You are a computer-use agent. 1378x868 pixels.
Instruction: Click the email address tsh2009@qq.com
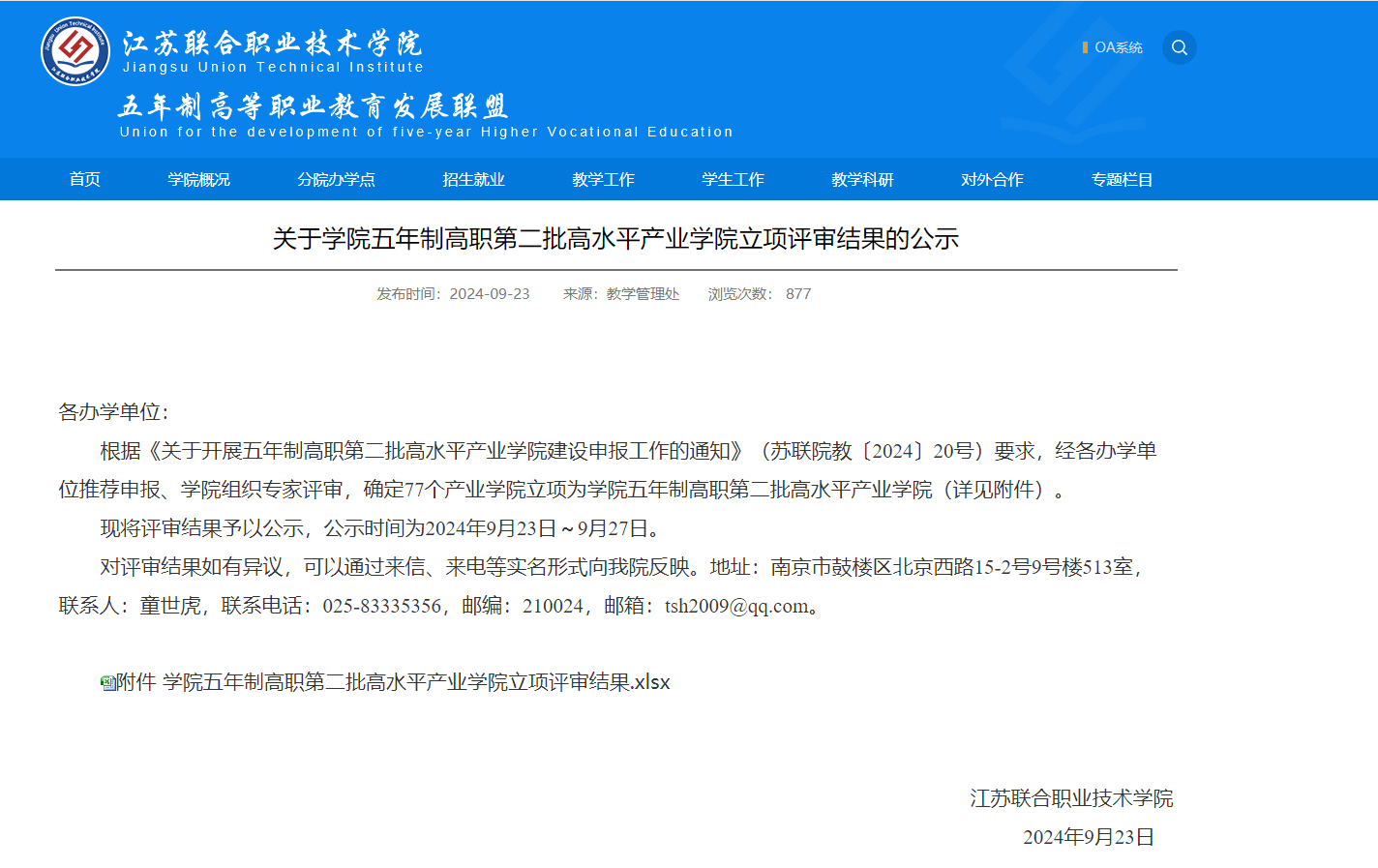tap(736, 606)
